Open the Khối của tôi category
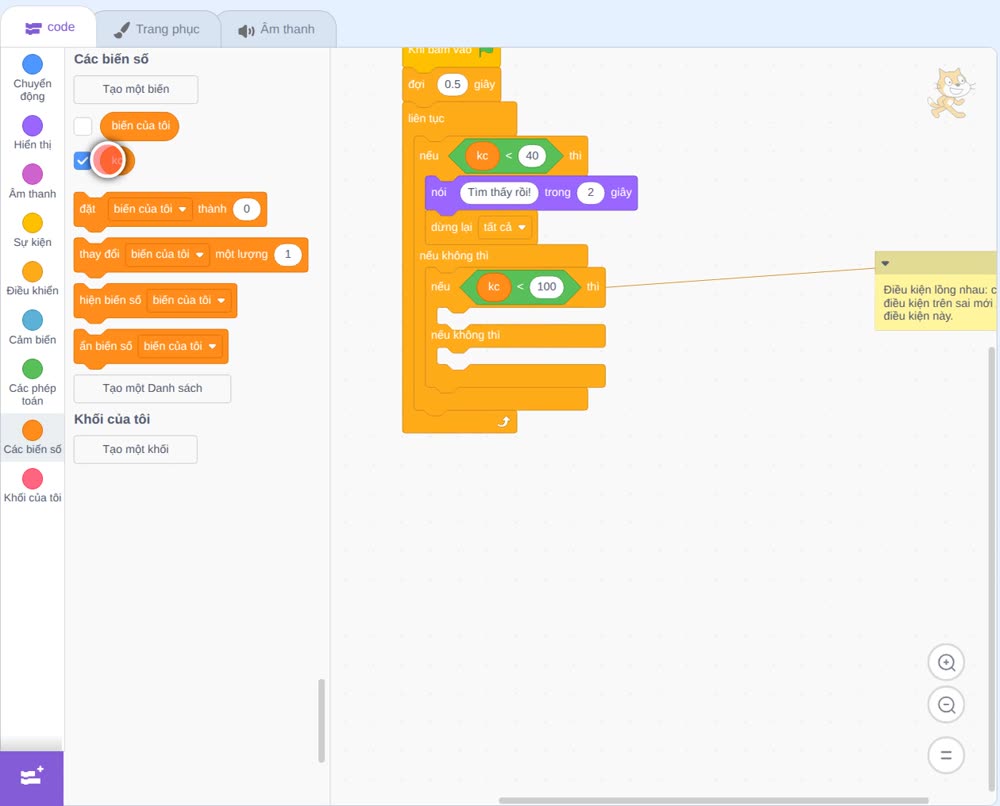Viewport: 1000px width, 806px height. click(x=33, y=486)
